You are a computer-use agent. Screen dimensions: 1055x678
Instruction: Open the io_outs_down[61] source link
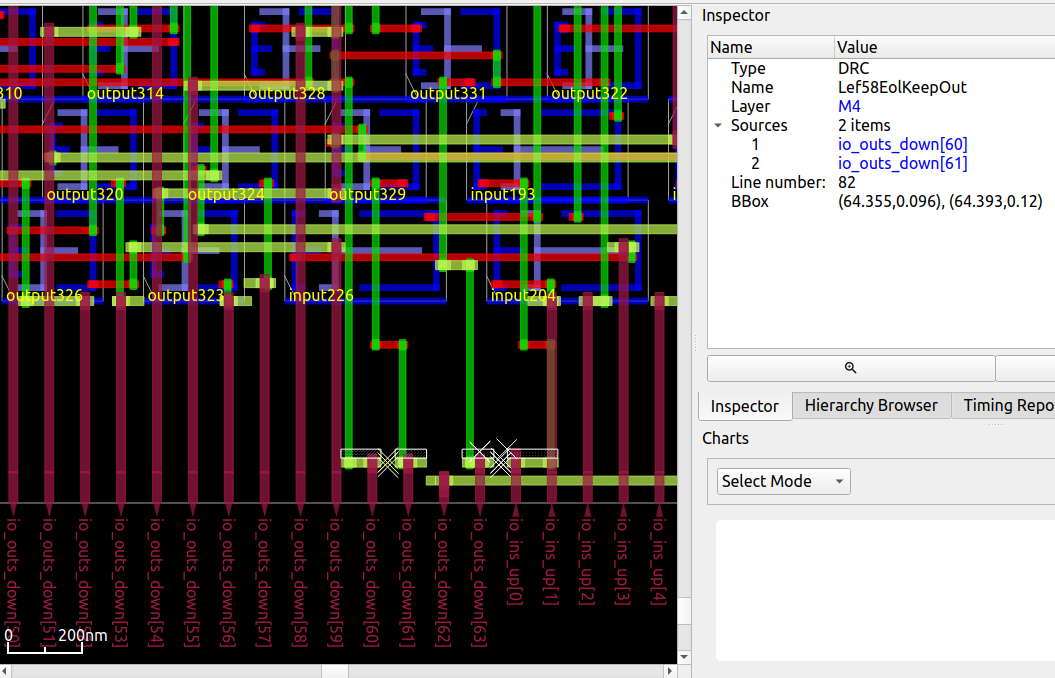(x=903, y=163)
